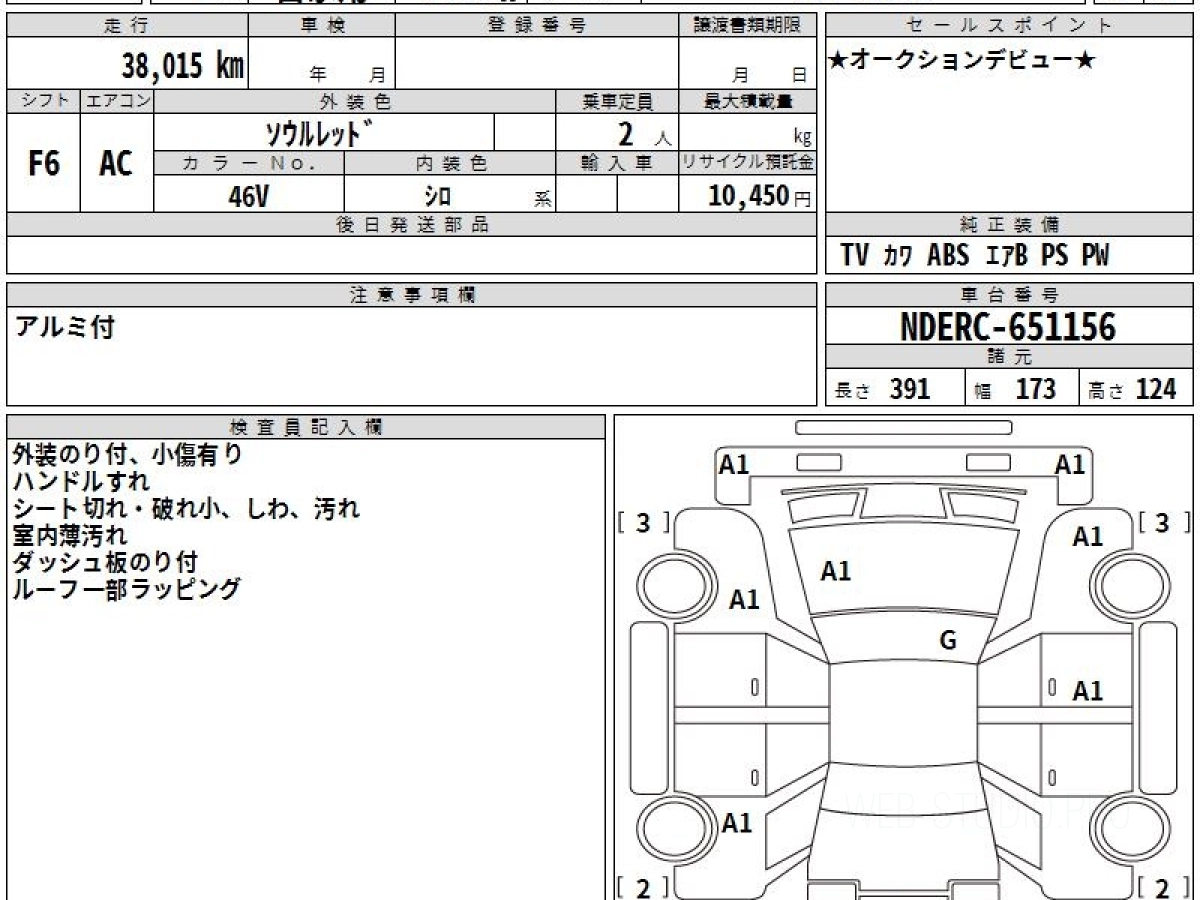This screenshot has width=1200, height=900.
Task: Click the 純正装備 header
Action: coord(1010,225)
